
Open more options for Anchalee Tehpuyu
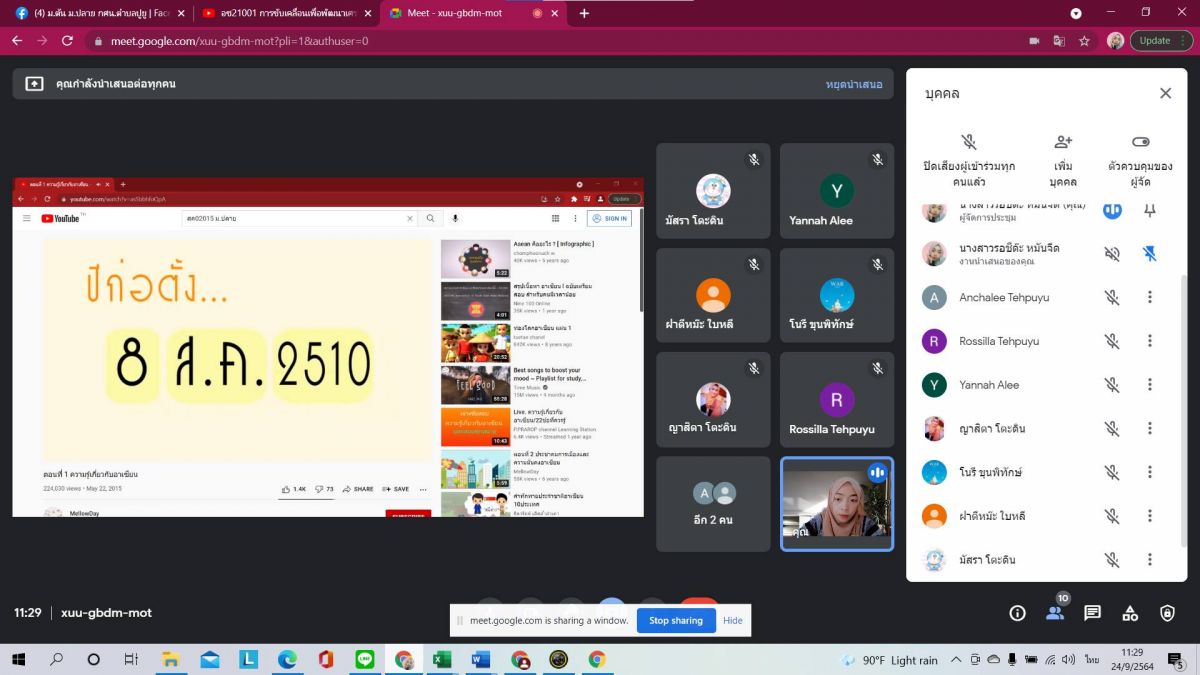click(x=1150, y=297)
